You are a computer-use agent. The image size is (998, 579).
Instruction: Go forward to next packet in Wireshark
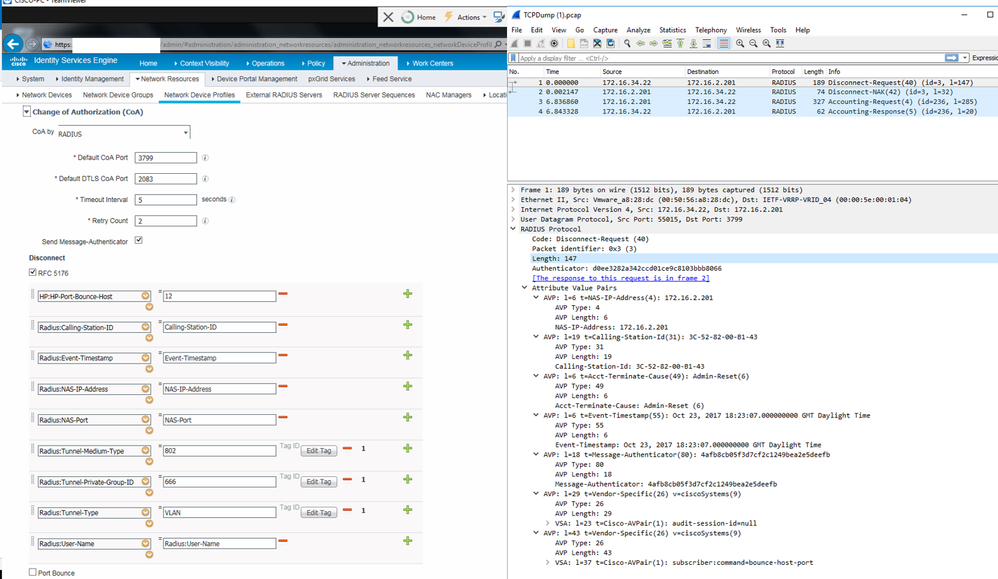(654, 43)
